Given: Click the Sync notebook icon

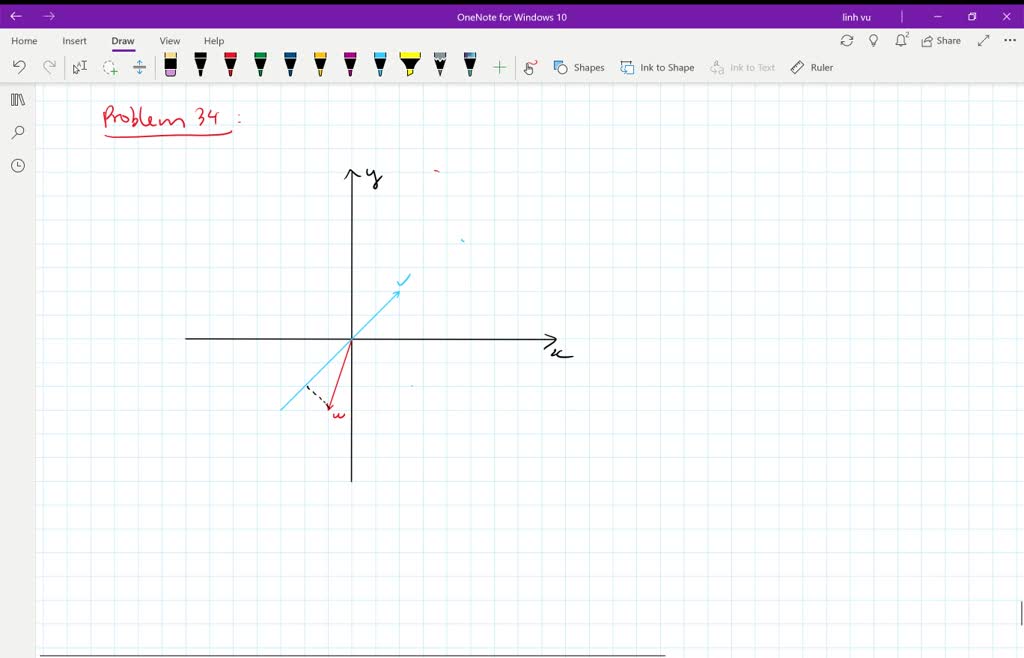Looking at the screenshot, I should point(847,40).
